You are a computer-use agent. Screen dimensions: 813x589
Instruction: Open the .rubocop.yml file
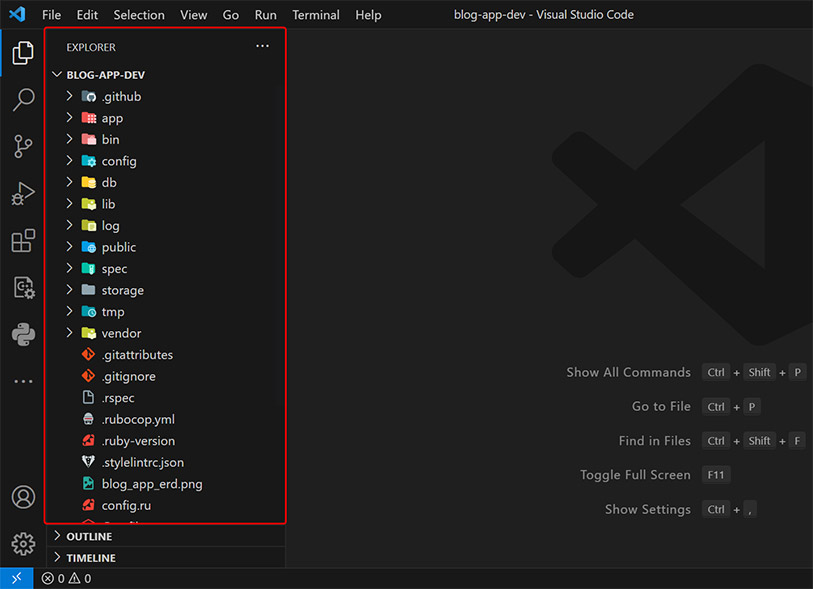(x=138, y=419)
